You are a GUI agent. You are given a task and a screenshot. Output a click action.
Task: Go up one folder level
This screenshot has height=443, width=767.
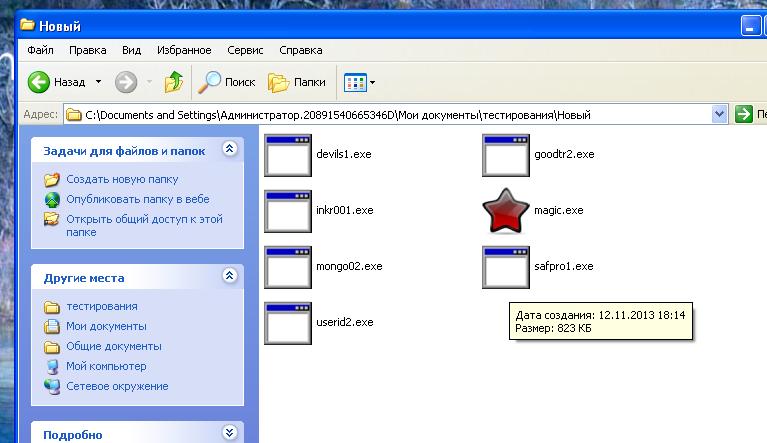174,82
